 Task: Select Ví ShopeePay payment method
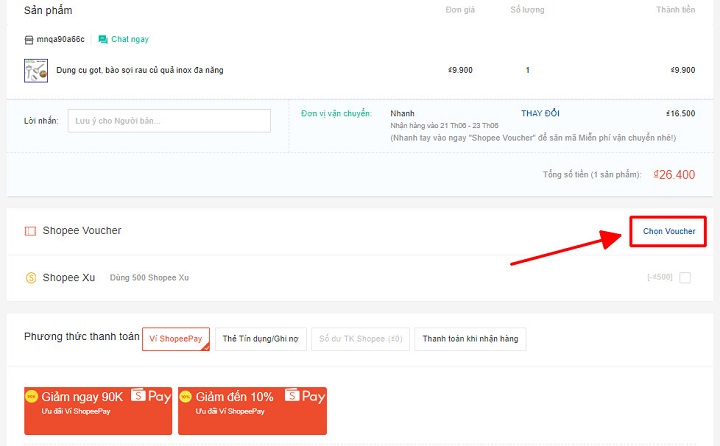pyautogui.click(x=175, y=339)
